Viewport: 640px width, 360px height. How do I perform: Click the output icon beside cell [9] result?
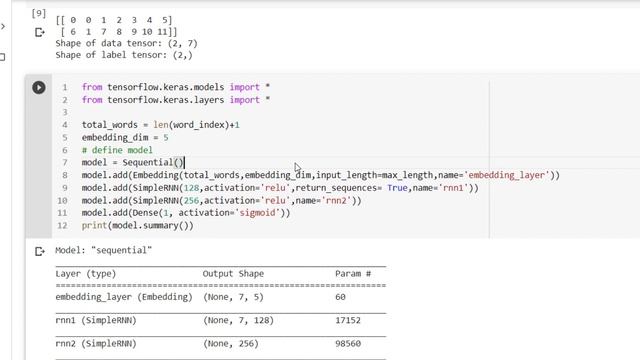pyautogui.click(x=40, y=32)
